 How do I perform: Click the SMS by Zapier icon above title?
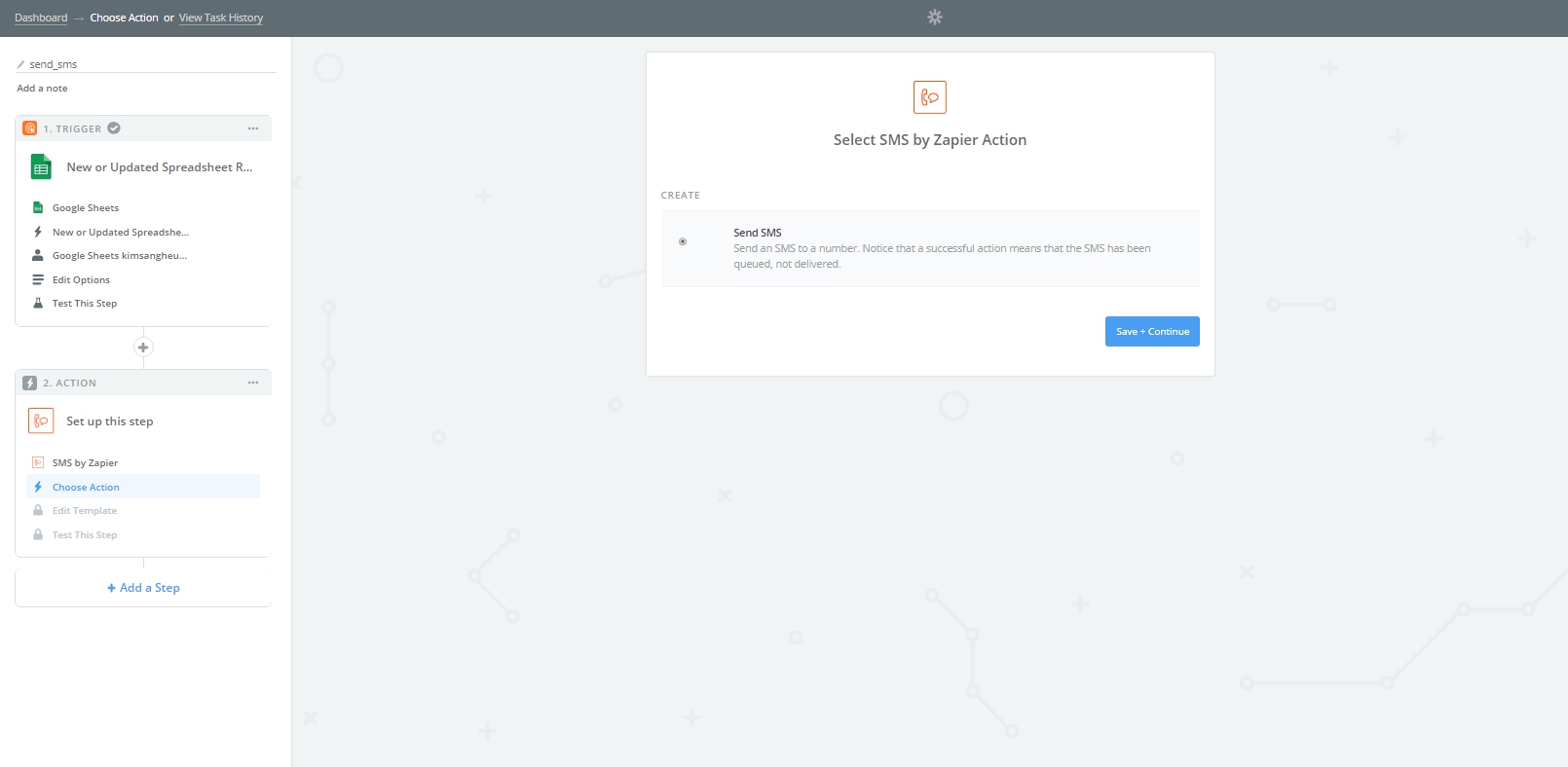tap(929, 97)
